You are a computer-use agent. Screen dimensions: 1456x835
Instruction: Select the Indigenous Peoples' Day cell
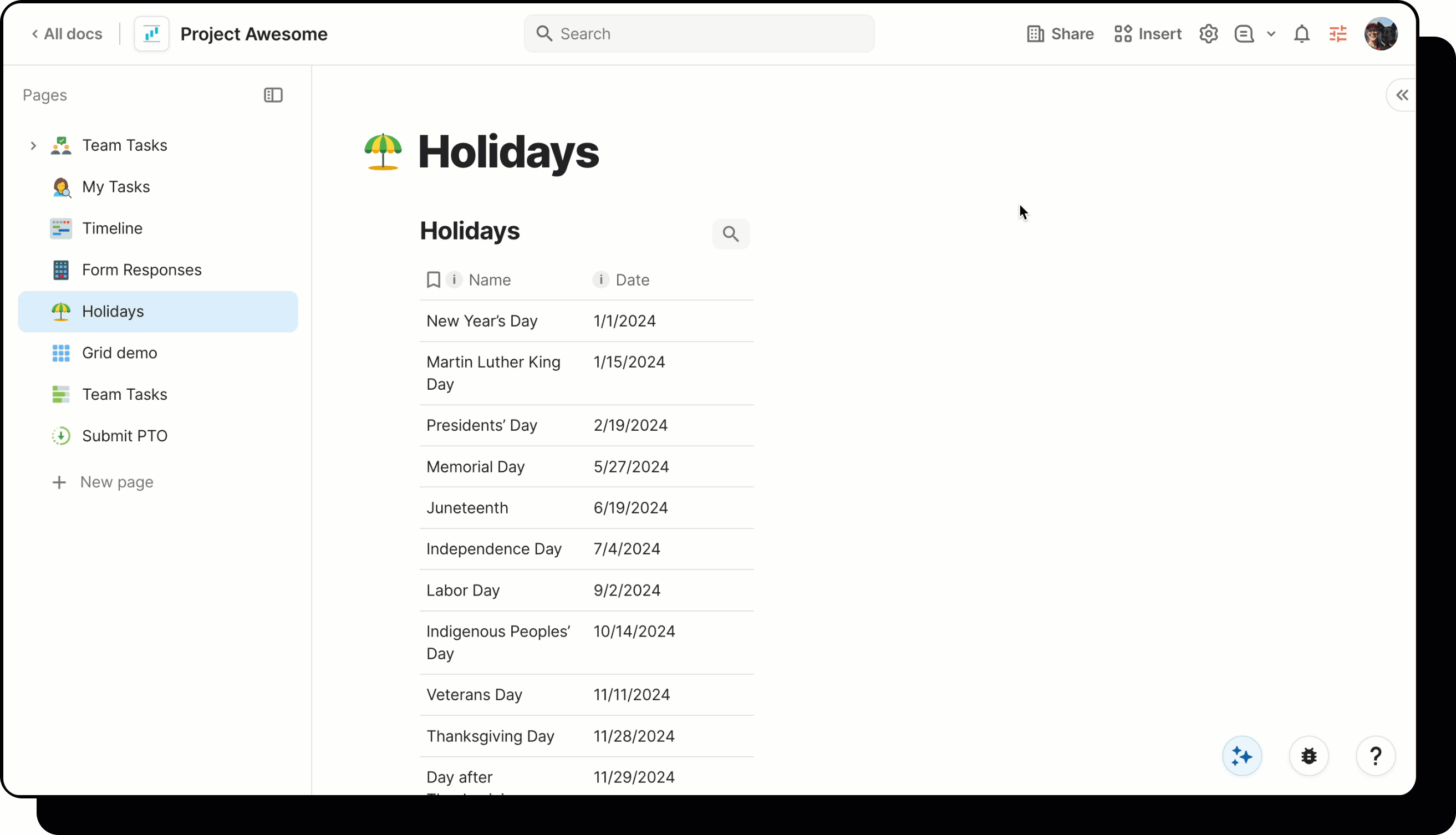[x=502, y=643]
